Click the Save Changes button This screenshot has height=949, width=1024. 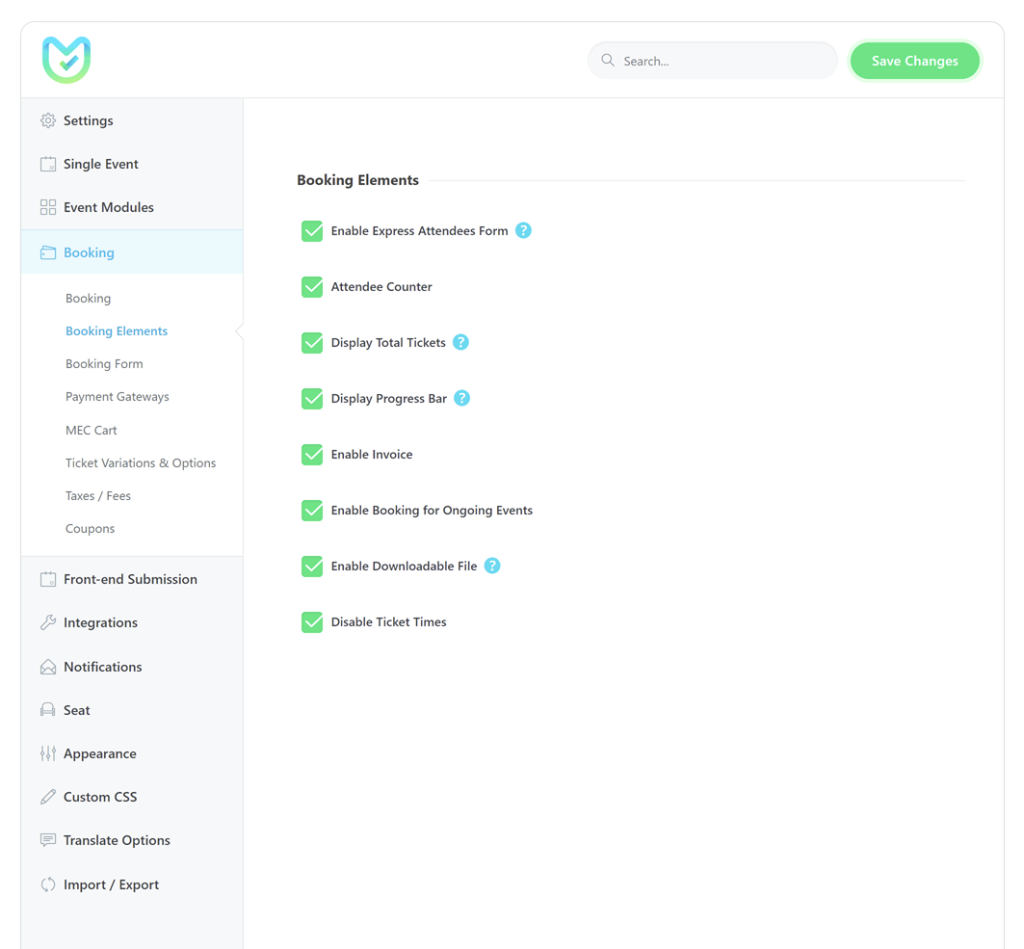[913, 60]
